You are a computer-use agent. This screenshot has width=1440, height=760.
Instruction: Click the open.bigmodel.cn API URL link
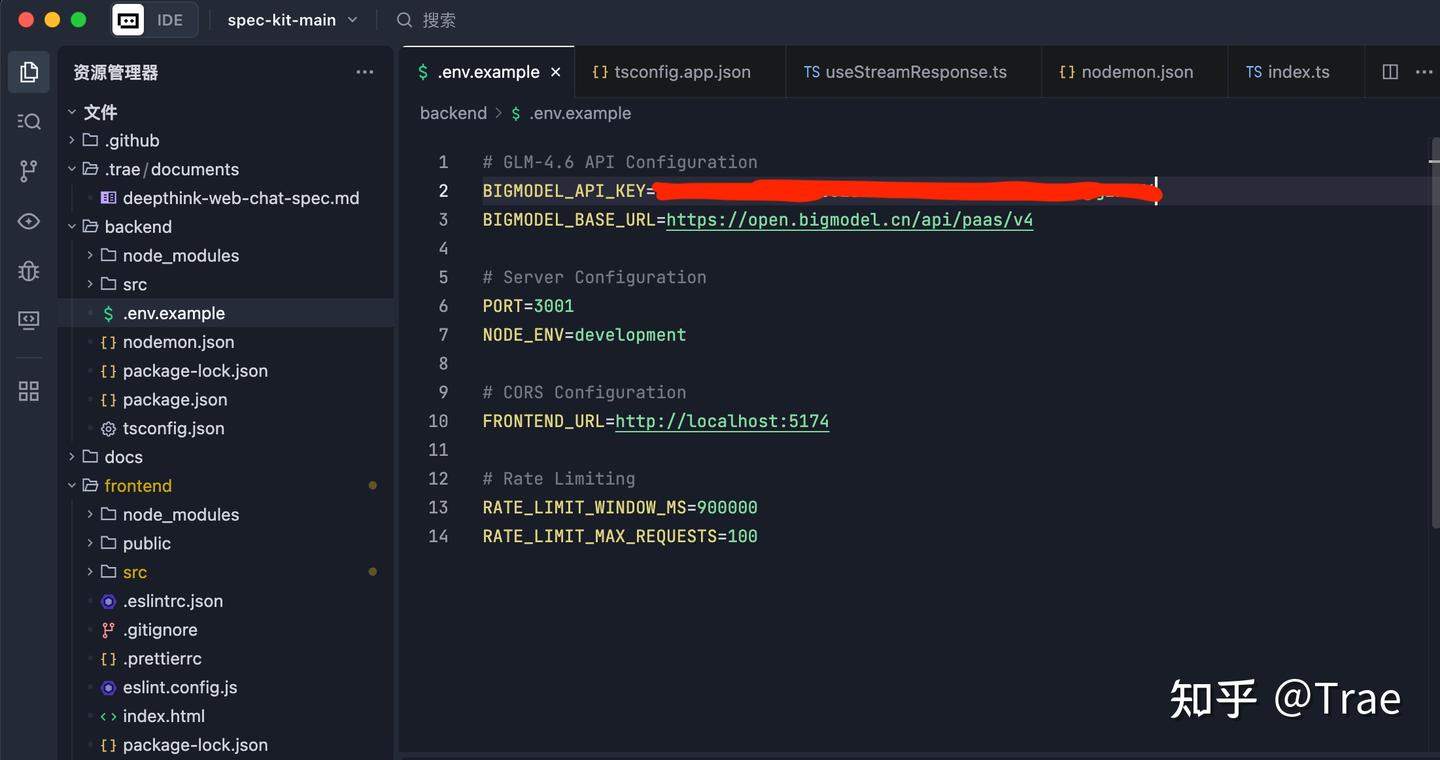[849, 220]
